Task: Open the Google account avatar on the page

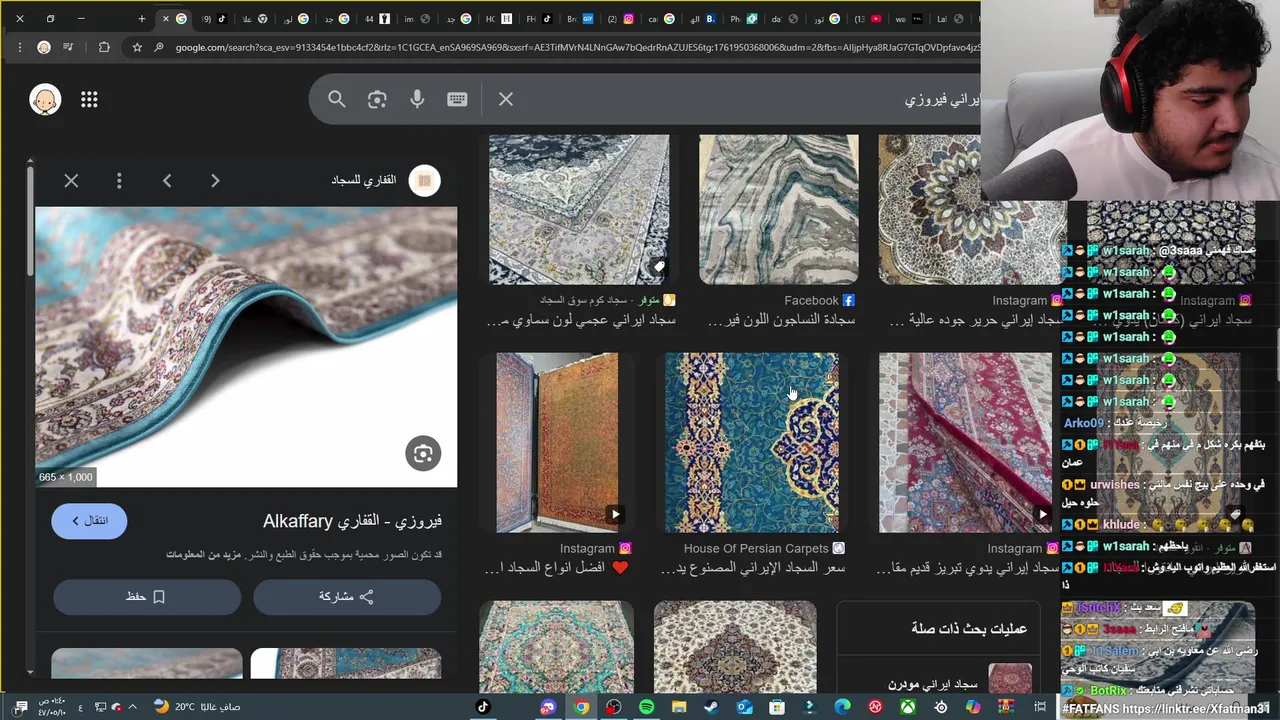Action: [45, 99]
